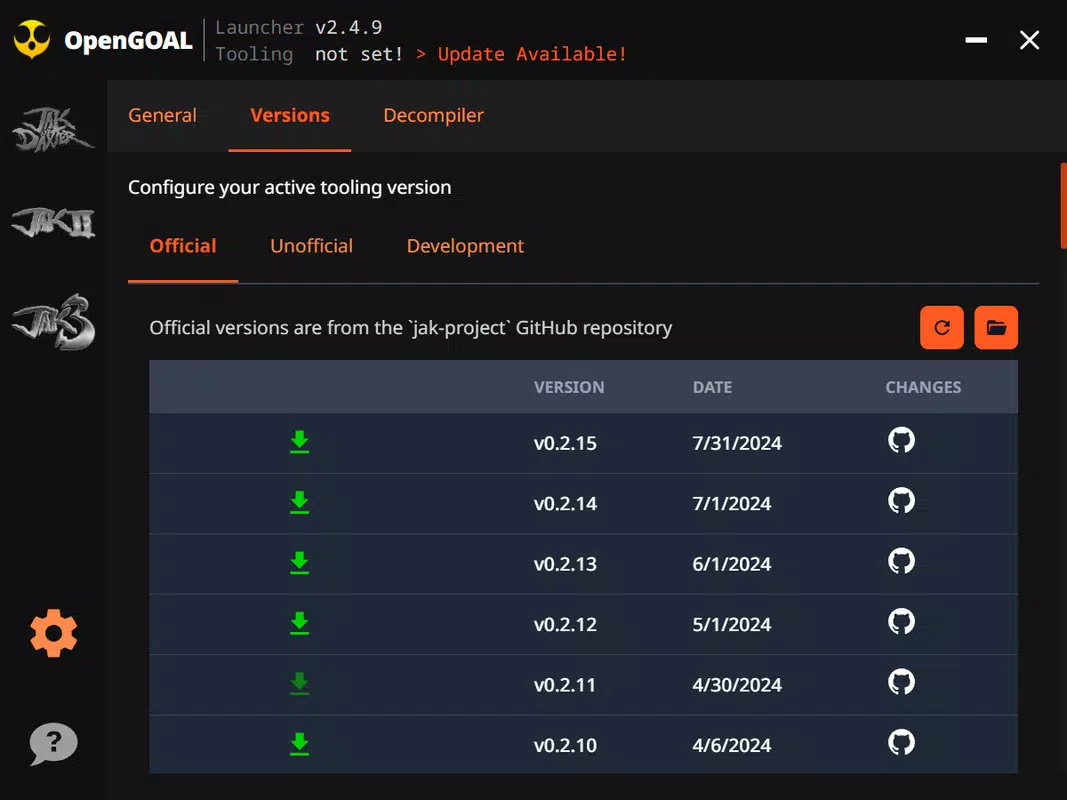Image resolution: width=1067 pixels, height=800 pixels.
Task: Click the v0.2.14 version text
Action: tap(565, 504)
